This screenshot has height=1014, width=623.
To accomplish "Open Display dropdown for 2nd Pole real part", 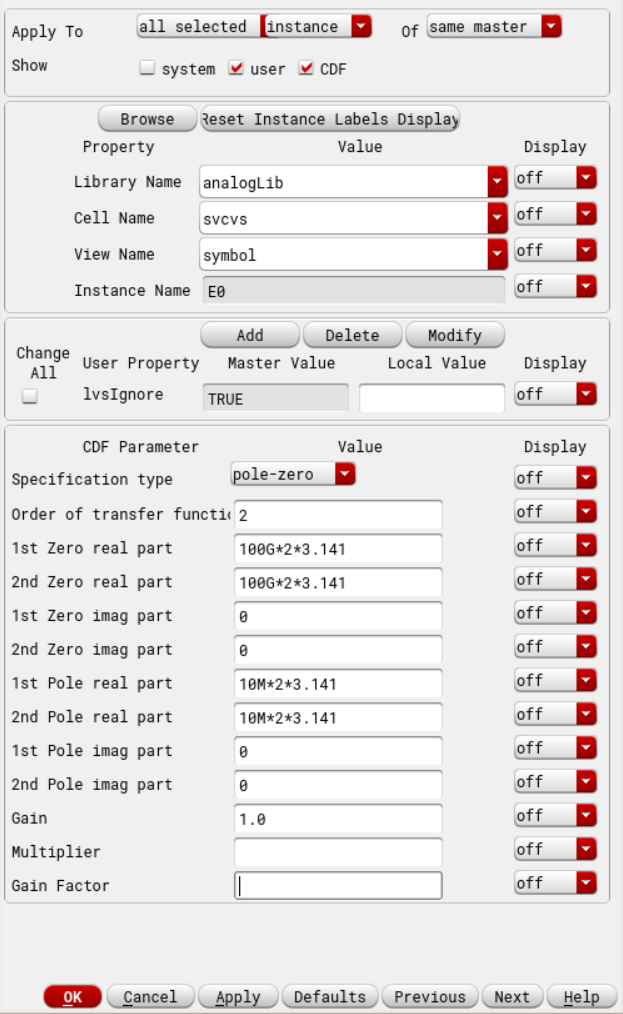I will point(555,714).
